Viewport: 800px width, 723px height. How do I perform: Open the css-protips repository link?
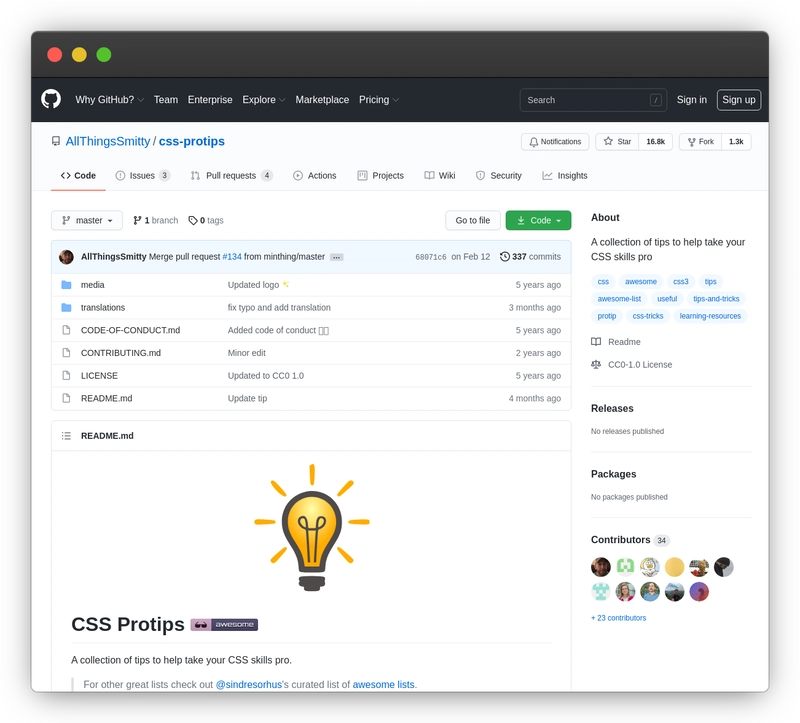click(x=192, y=141)
